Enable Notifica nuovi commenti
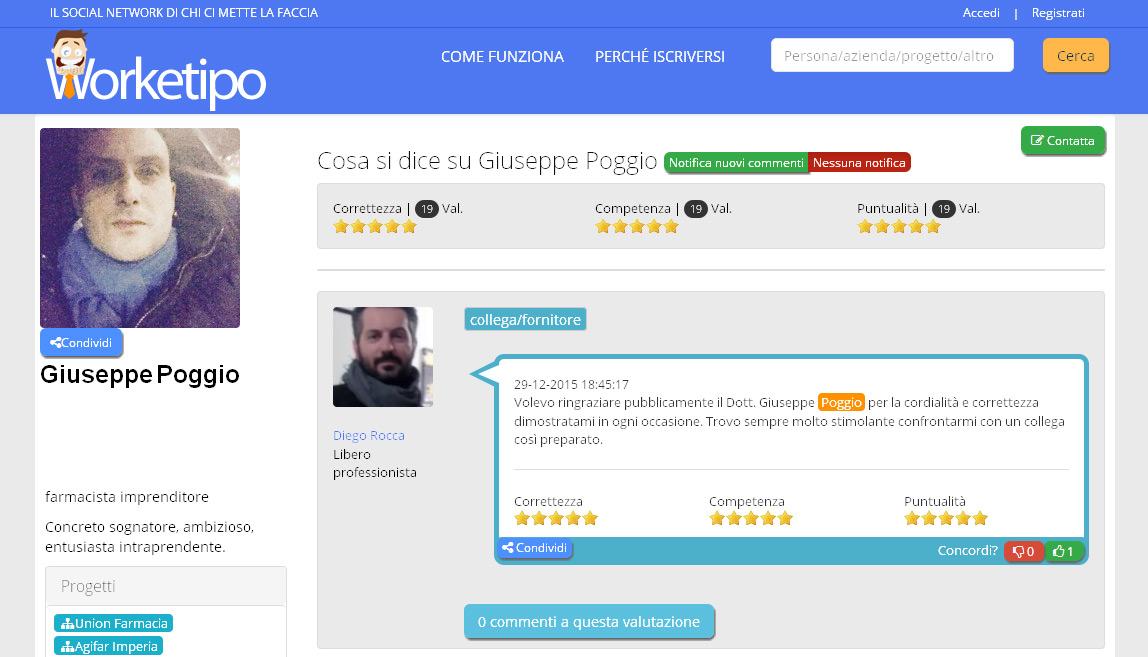Image resolution: width=1148 pixels, height=657 pixels. [735, 163]
